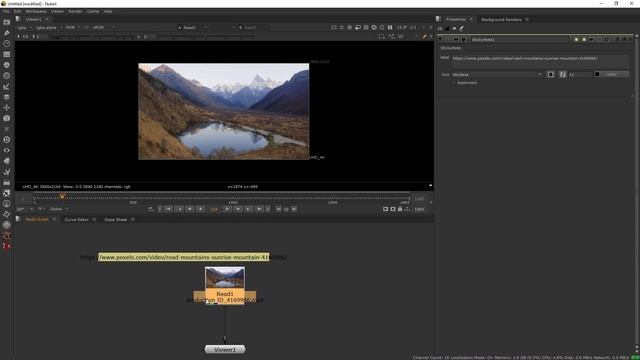
Task: Open the Filter nodes toolbar menu
Action: [x=7, y=76]
